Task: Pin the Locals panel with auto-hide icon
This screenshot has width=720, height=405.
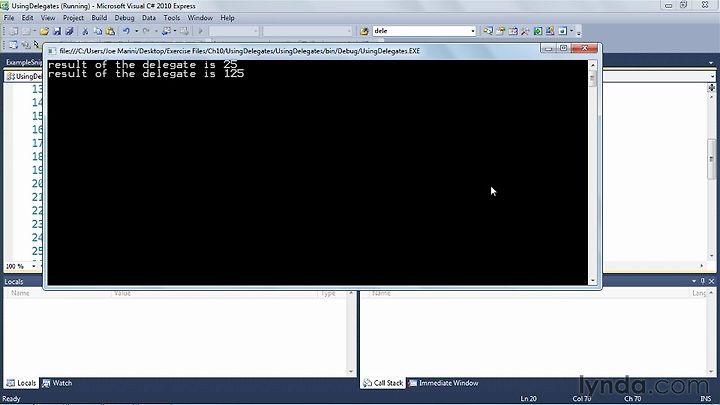Action: tap(703, 281)
